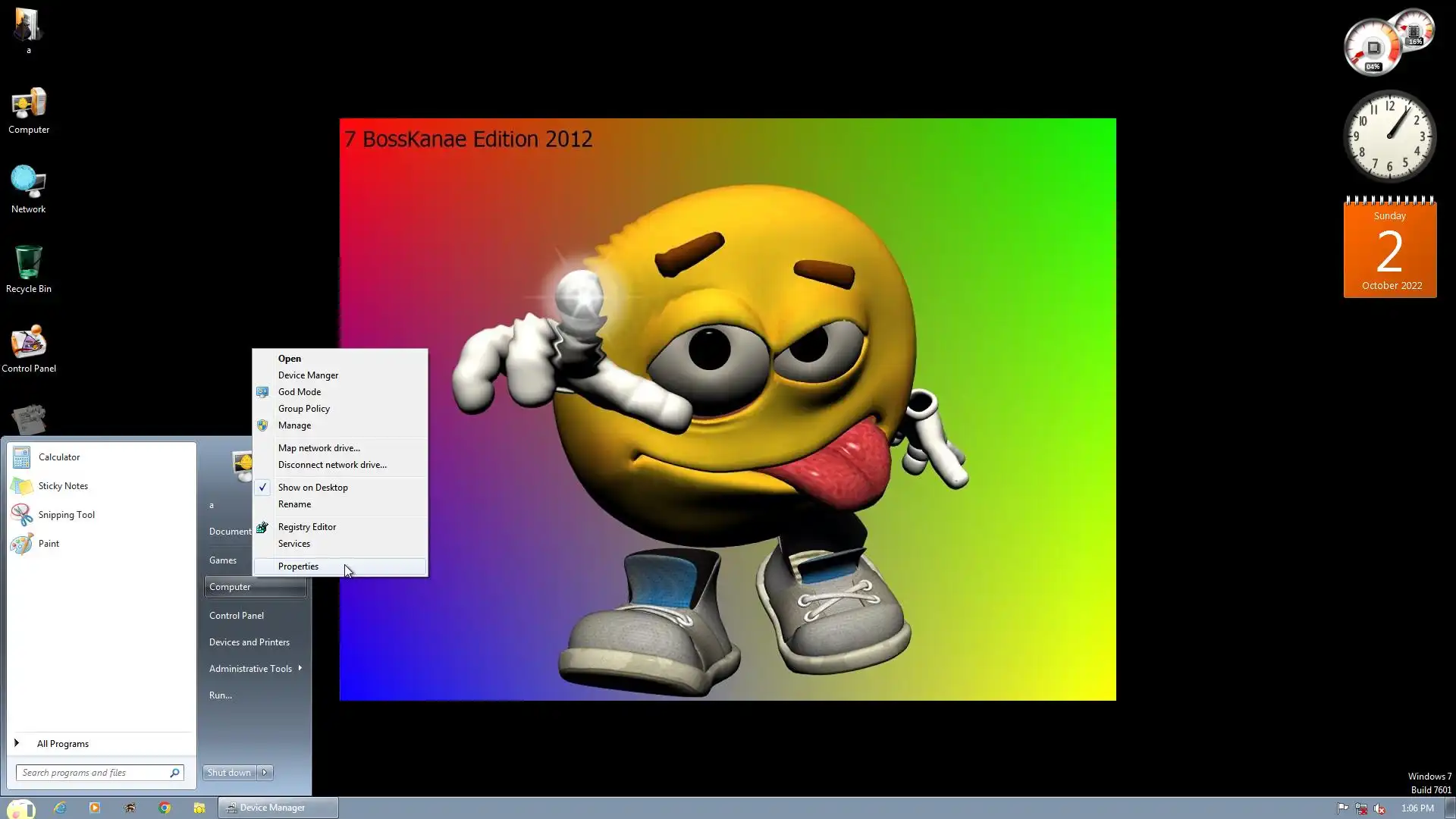Open Internet Explorer from the taskbar
The height and width of the screenshot is (819, 1456).
pos(60,808)
